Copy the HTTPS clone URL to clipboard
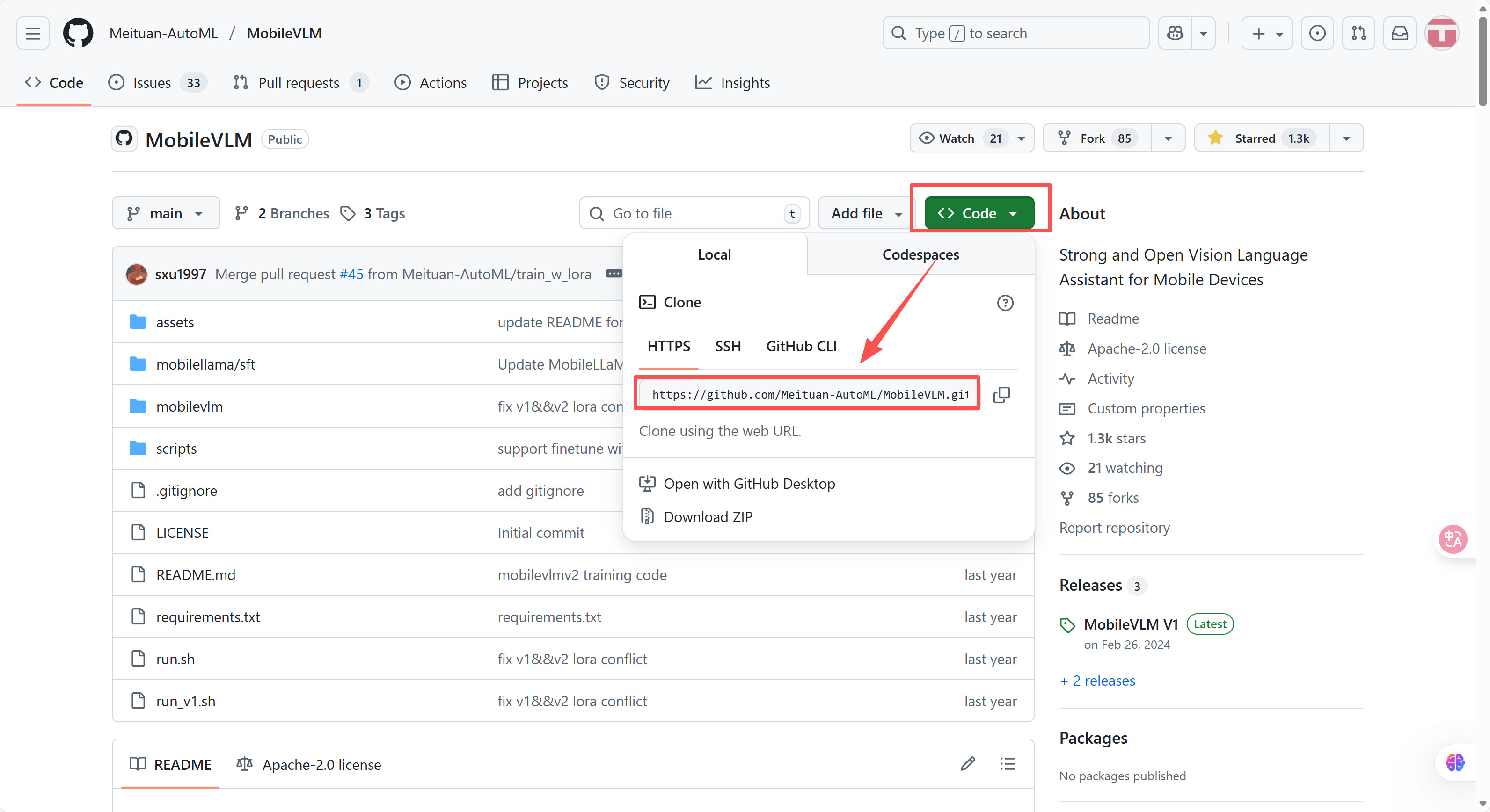 1001,395
